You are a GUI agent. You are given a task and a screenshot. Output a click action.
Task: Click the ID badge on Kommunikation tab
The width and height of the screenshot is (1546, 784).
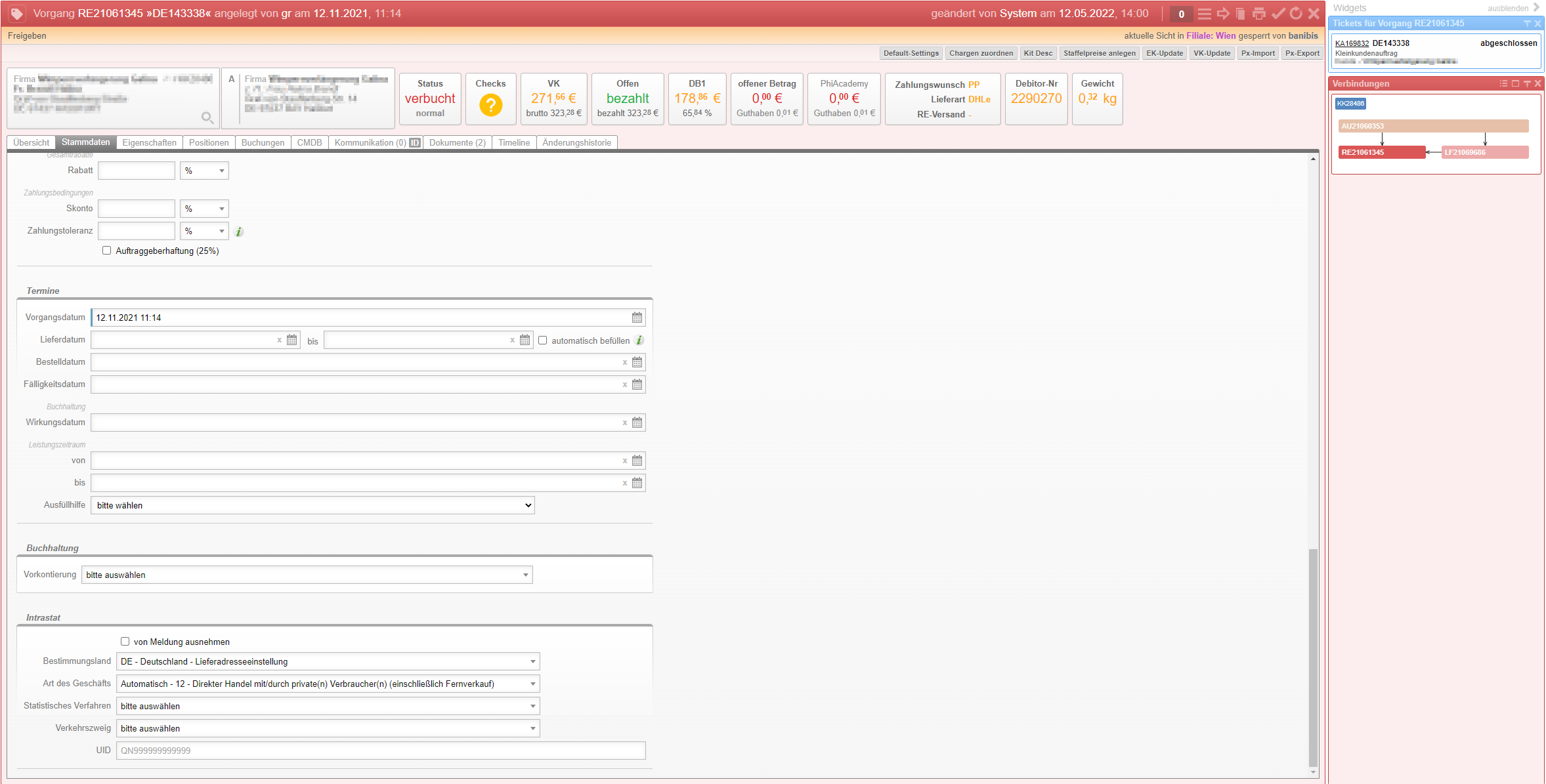coord(415,142)
